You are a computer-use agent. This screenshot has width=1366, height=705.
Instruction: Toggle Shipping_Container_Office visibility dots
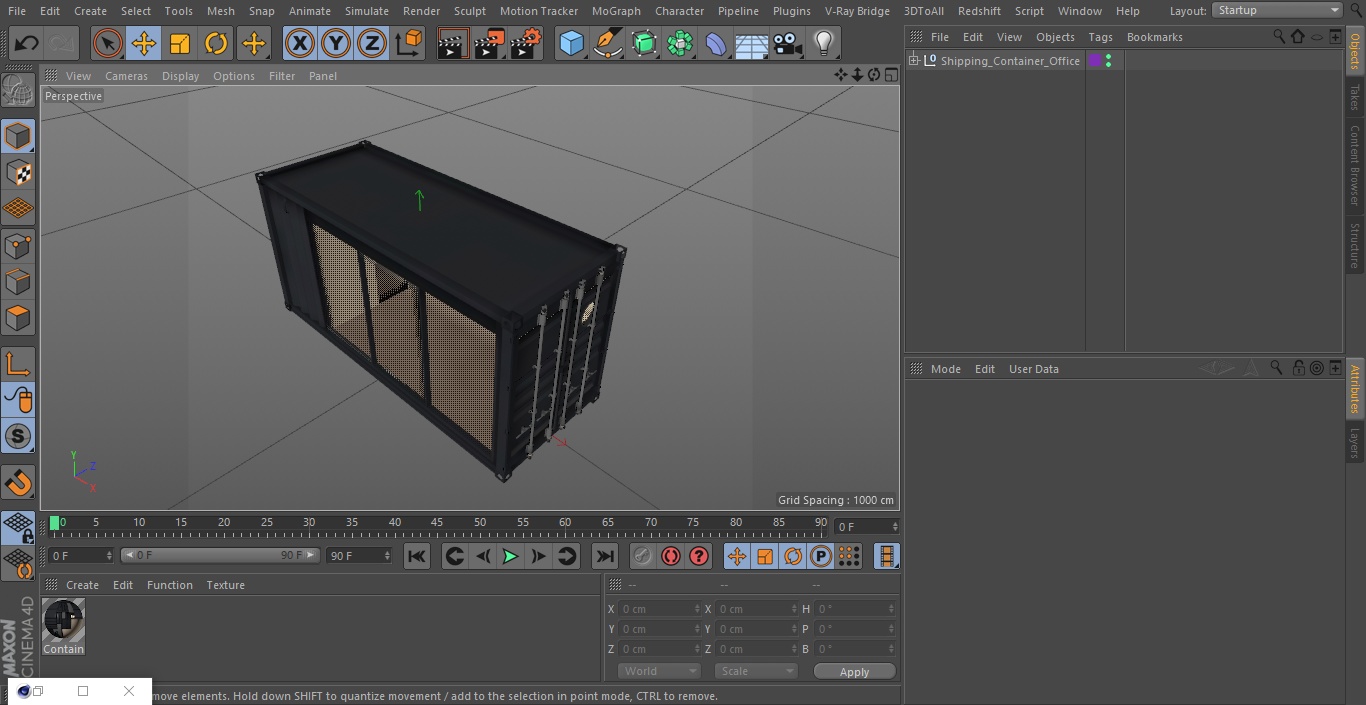click(x=1108, y=61)
